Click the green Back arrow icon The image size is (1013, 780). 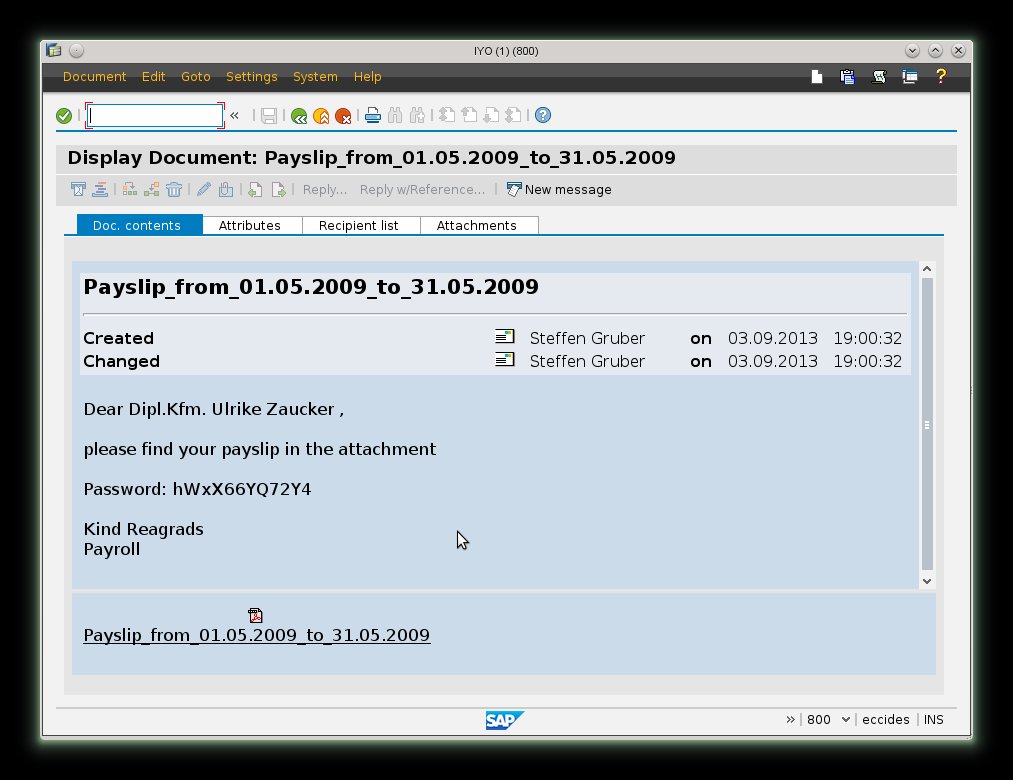pyautogui.click(x=299, y=116)
